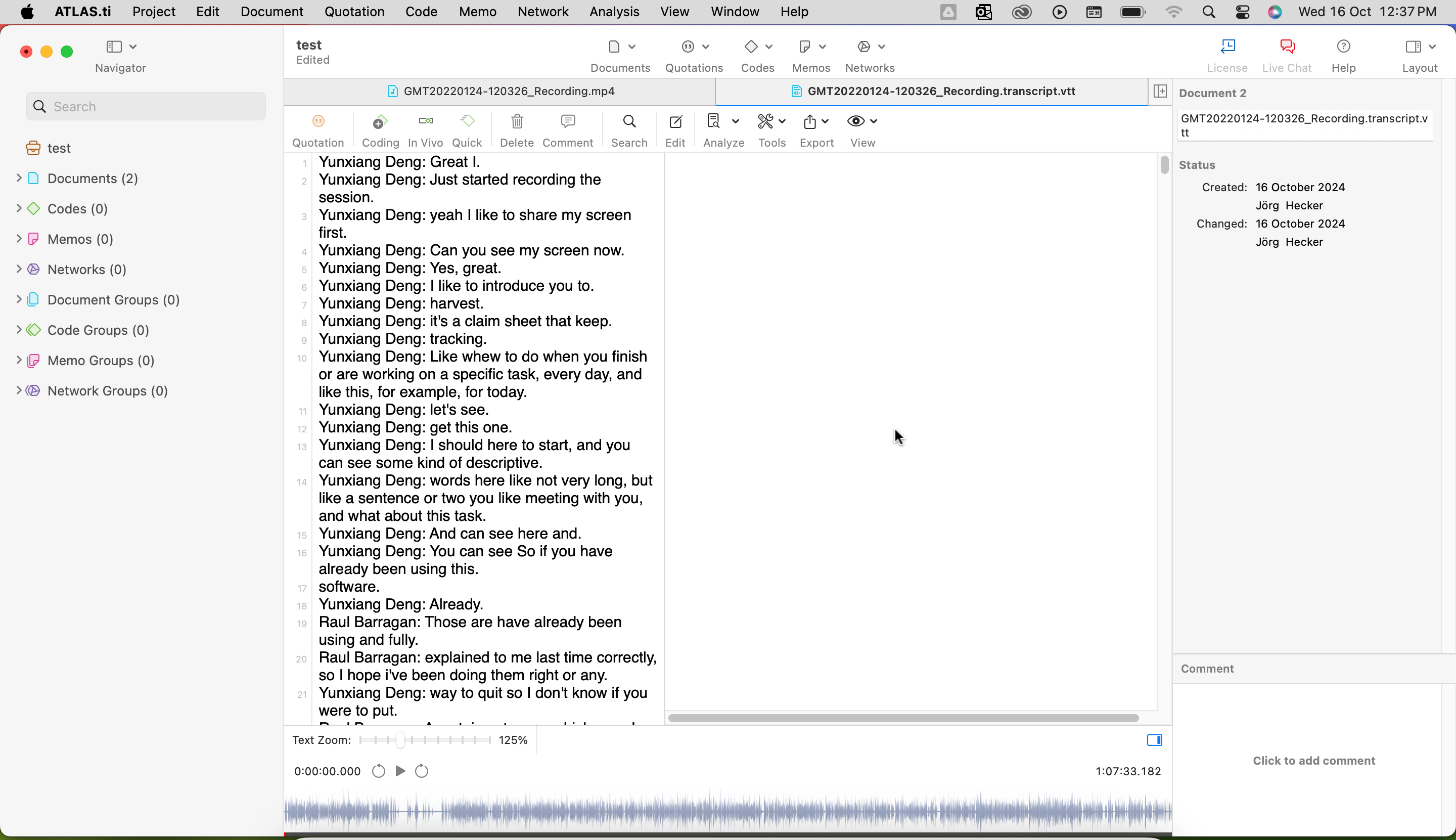
Task: Open the Analyze dropdown arrow
Action: pyautogui.click(x=735, y=121)
